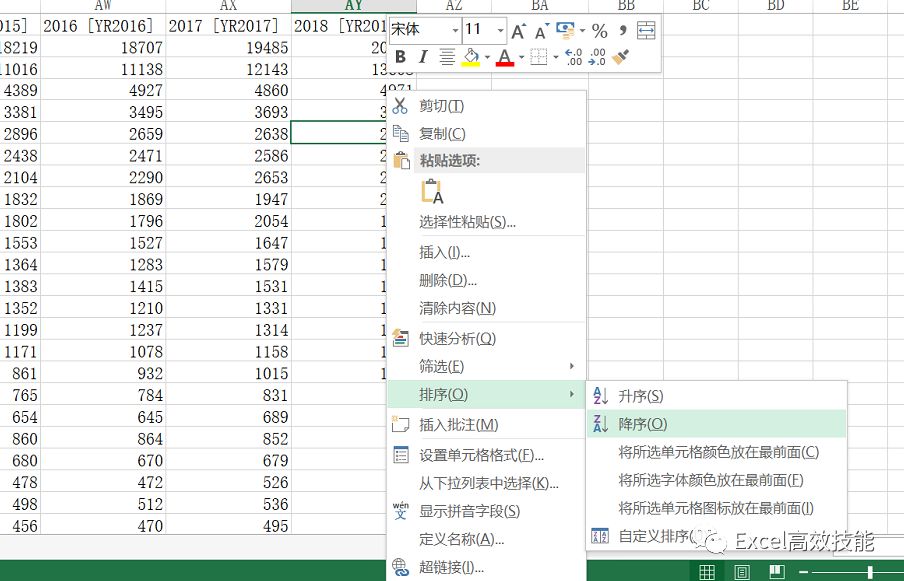Screen dimensions: 904x581
Task: Sort ascending with 升序(S)
Action: tap(716, 396)
